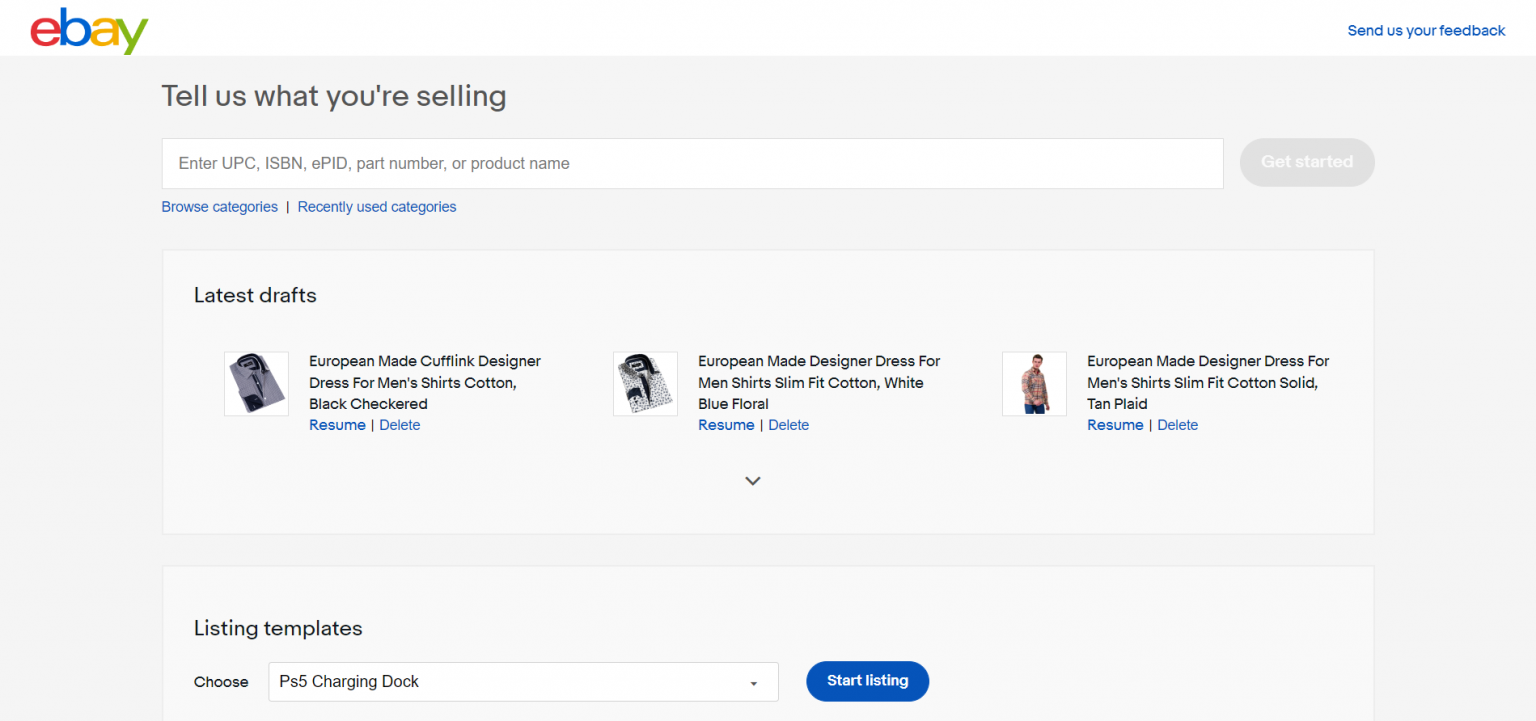
Task: Select the Tan Plaid draft title text
Action: click(1208, 383)
